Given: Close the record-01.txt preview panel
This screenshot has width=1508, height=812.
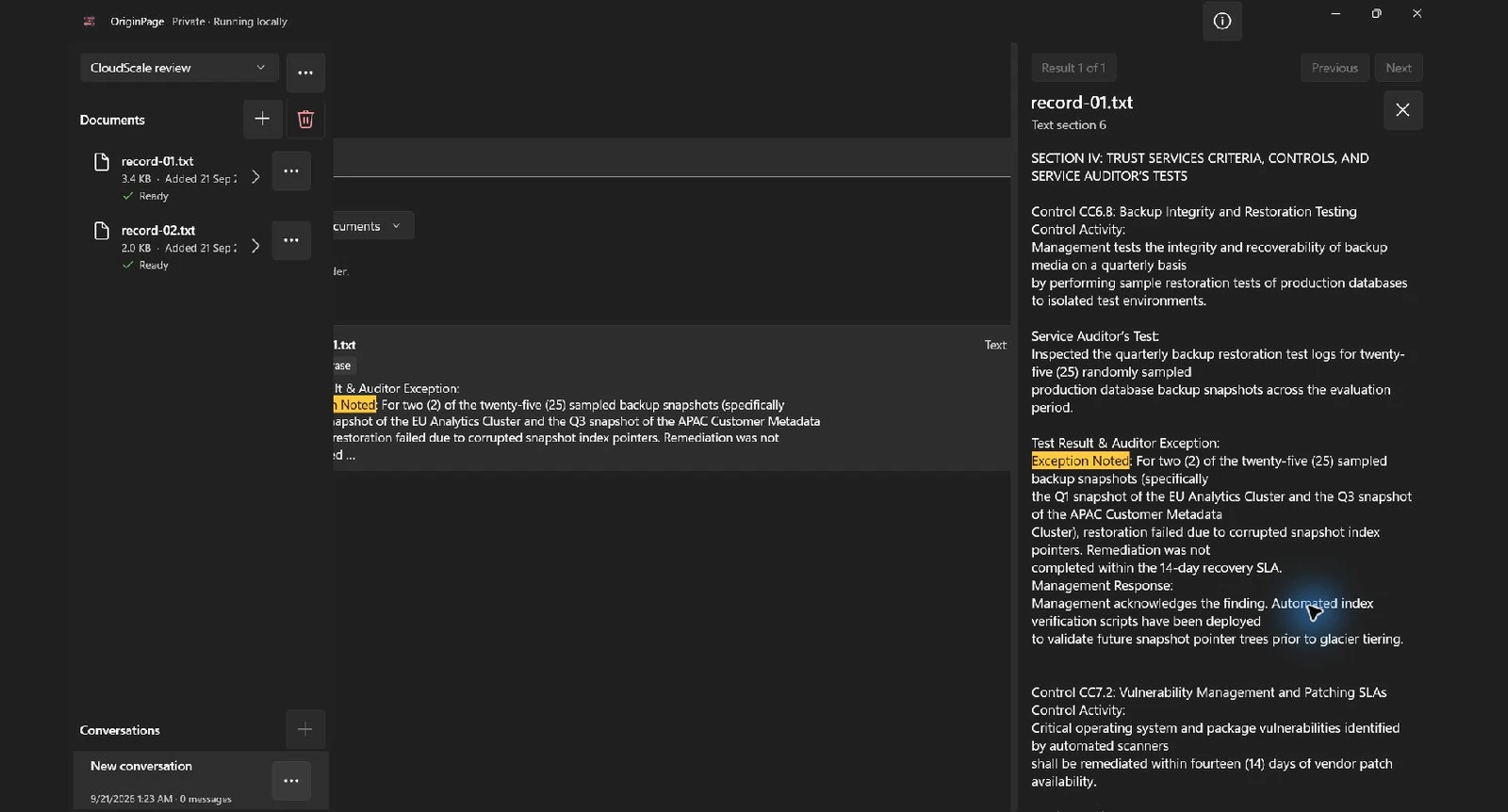Looking at the screenshot, I should pos(1402,110).
